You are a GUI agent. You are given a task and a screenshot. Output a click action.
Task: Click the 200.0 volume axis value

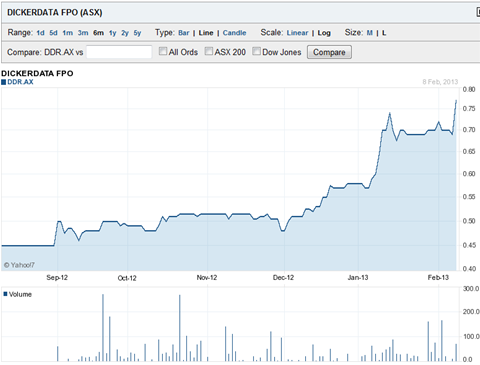tap(471, 312)
